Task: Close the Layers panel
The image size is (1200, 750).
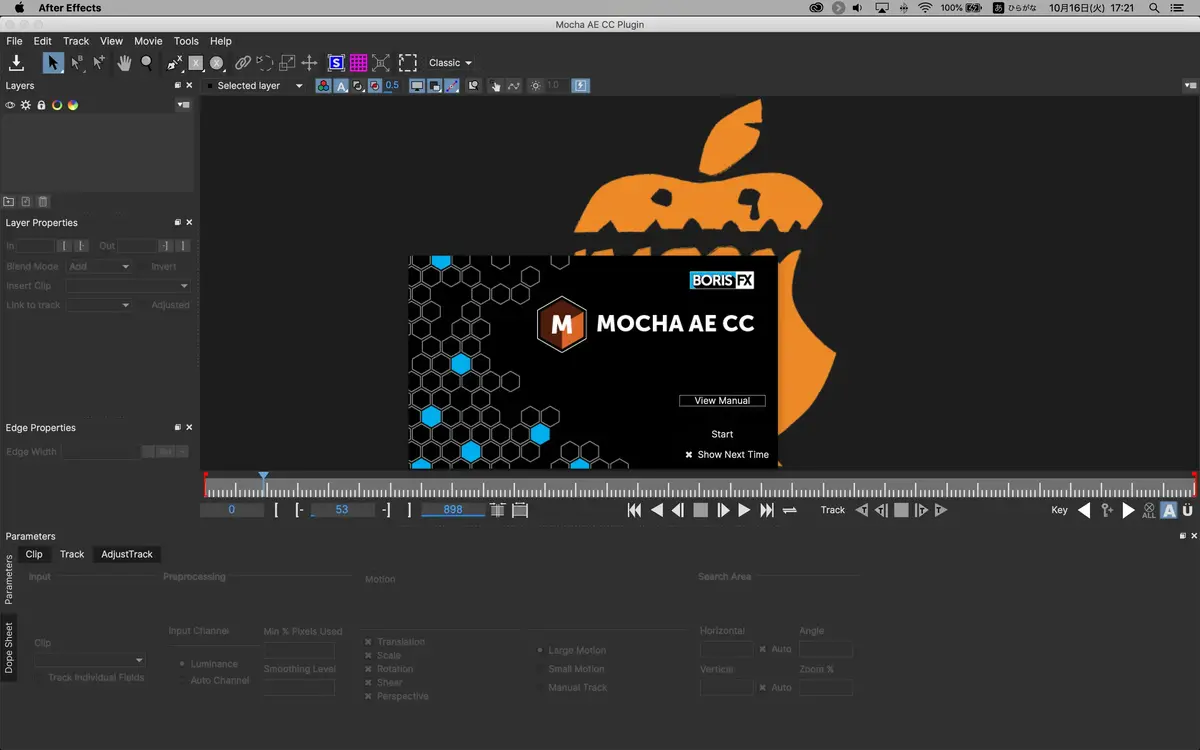Action: pyautogui.click(x=189, y=86)
